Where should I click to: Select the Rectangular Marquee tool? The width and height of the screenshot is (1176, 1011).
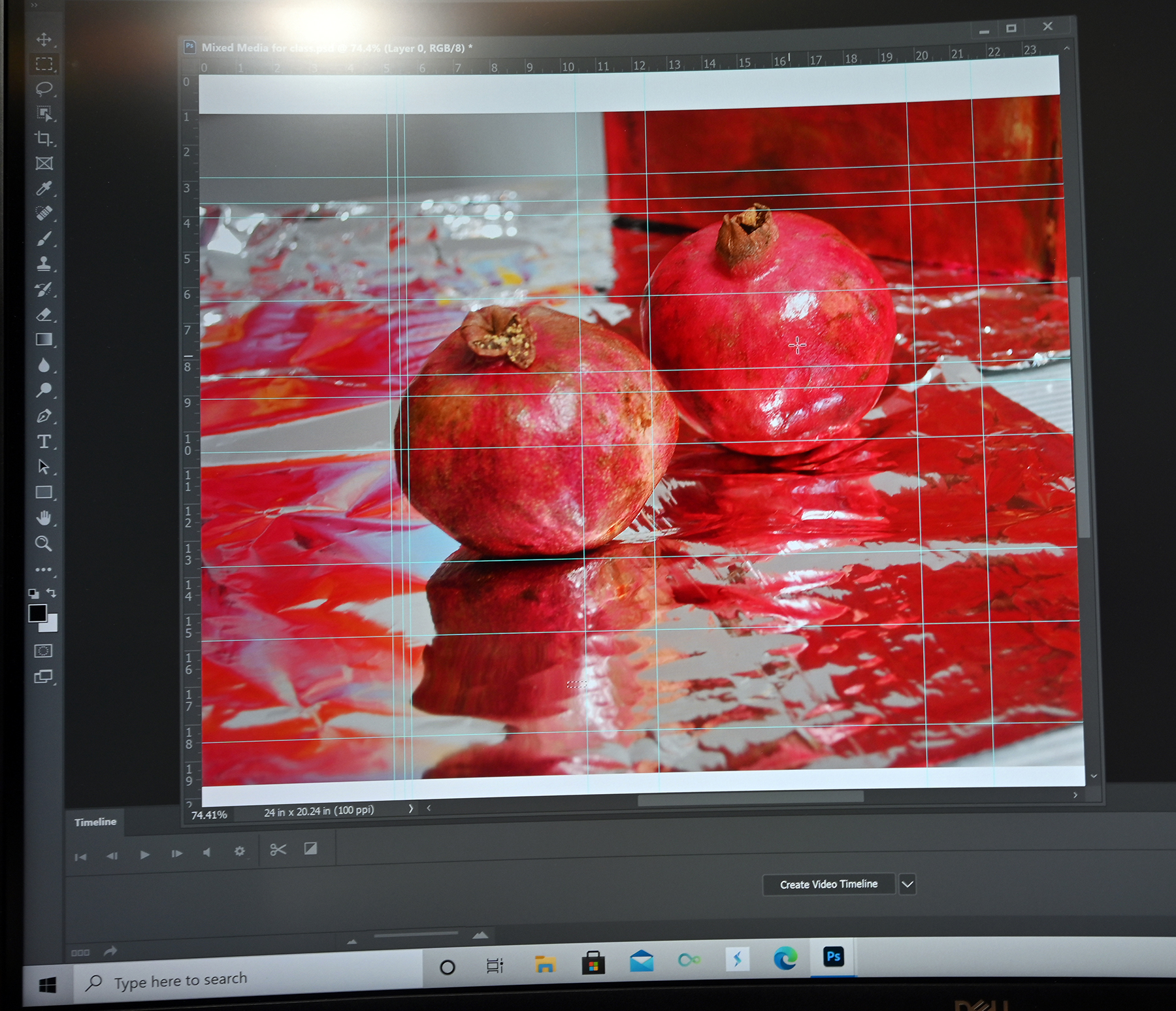coord(44,64)
